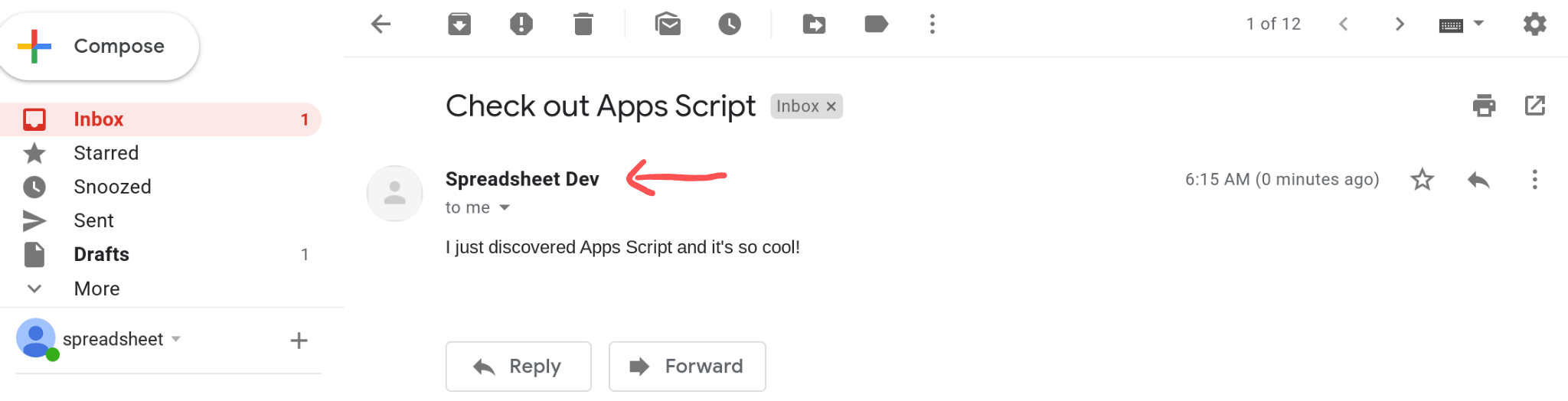Open the toolbar More options menu
The image size is (1568, 401).
coord(932,24)
